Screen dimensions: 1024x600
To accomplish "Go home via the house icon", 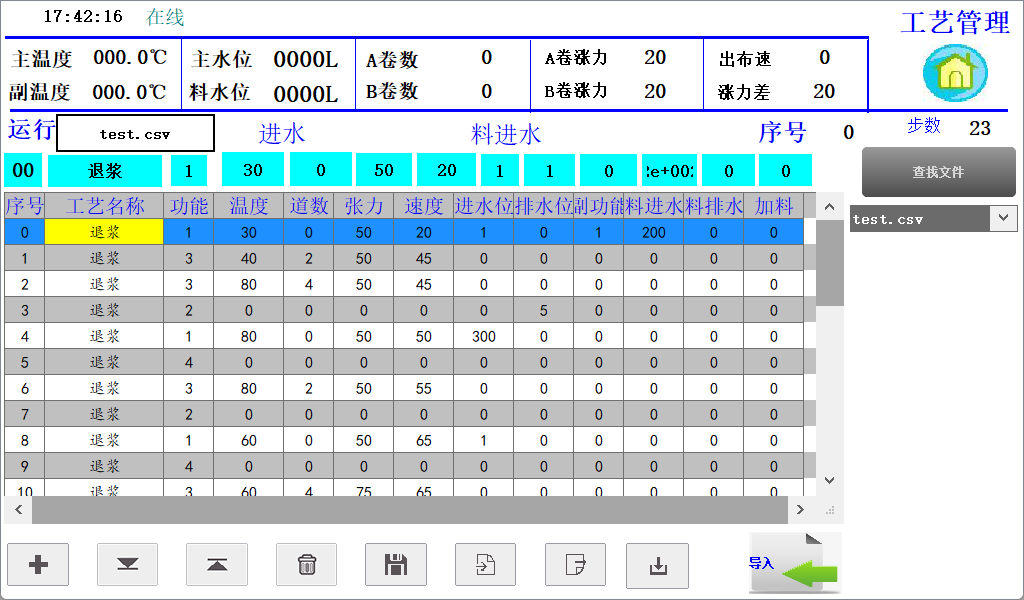I will coord(955,73).
